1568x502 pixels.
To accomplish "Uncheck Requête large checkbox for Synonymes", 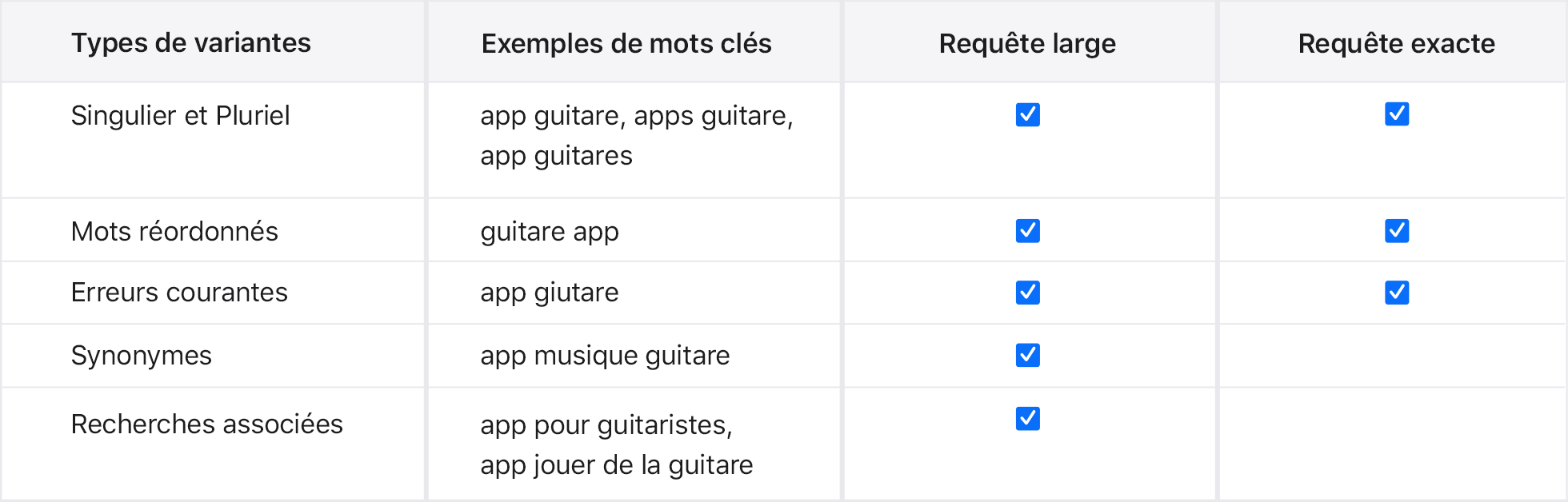I will tap(1028, 355).
